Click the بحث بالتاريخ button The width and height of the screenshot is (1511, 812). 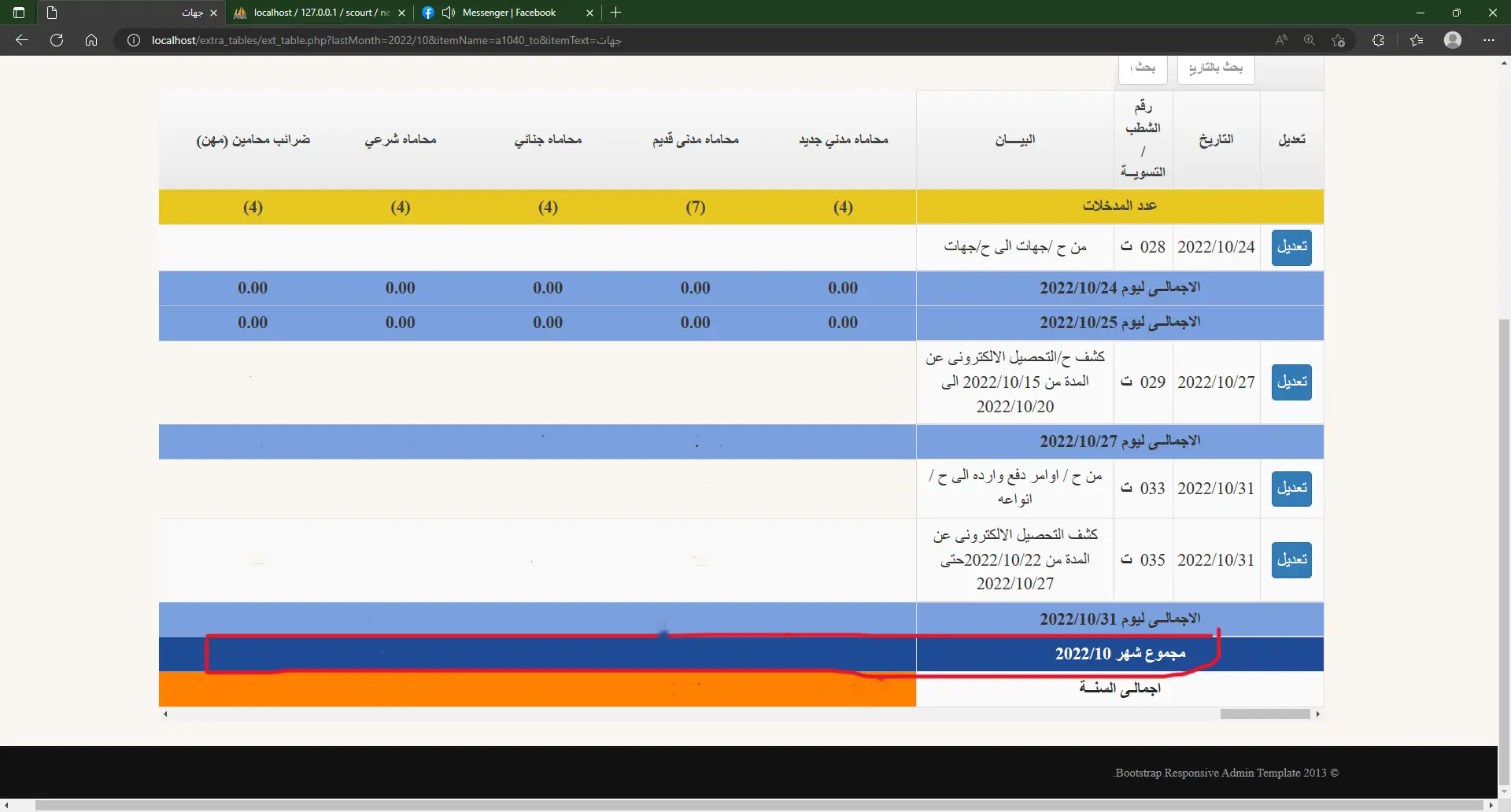tap(1215, 68)
